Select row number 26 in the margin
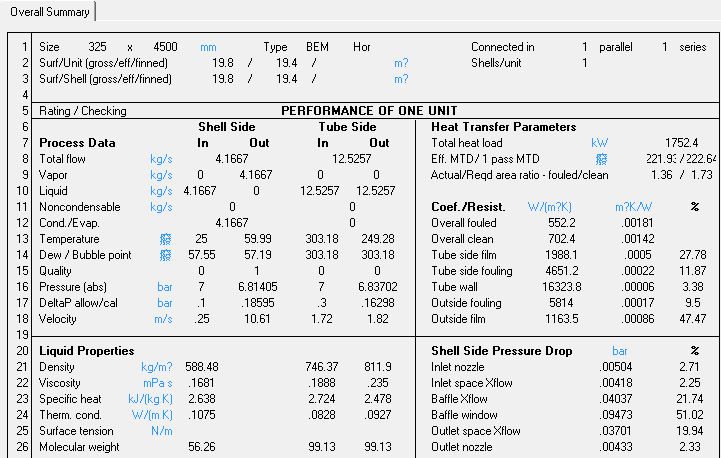Image resolution: width=721 pixels, height=458 pixels. pos(23,447)
